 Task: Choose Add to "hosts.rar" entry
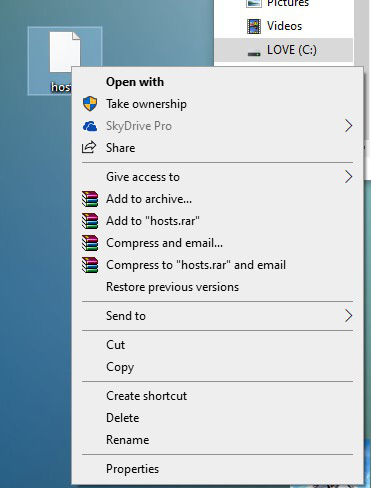coord(217,221)
